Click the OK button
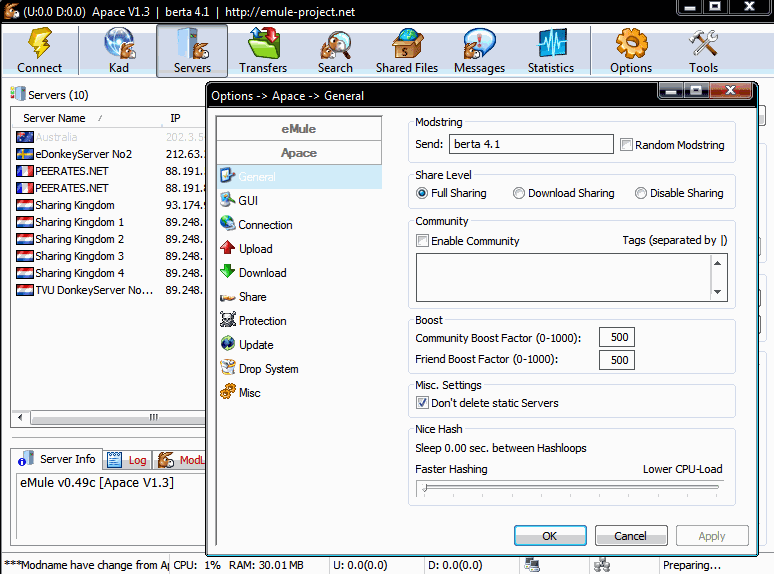Screen dimensions: 774x574 tap(550, 536)
